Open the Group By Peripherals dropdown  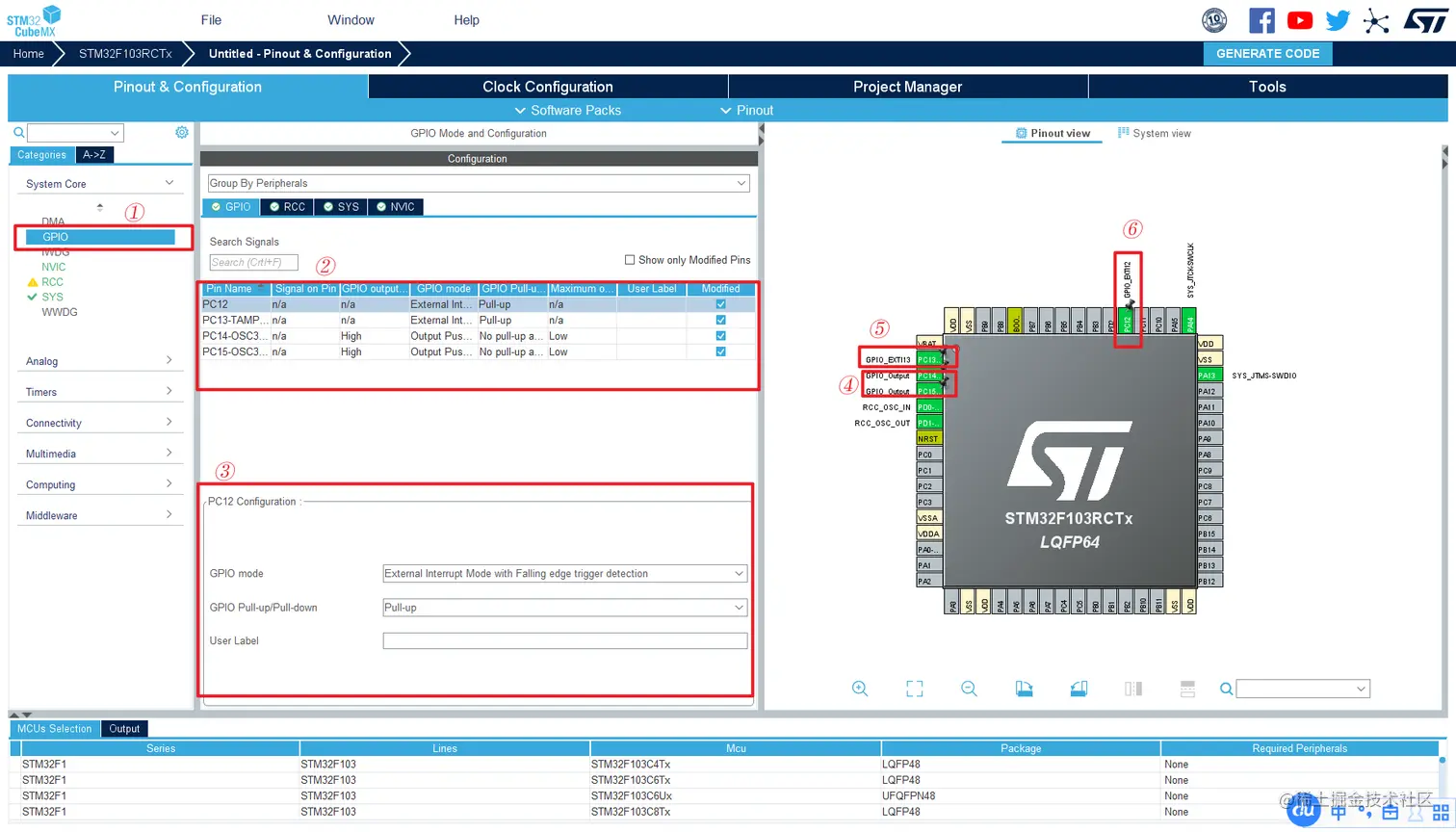coord(479,183)
